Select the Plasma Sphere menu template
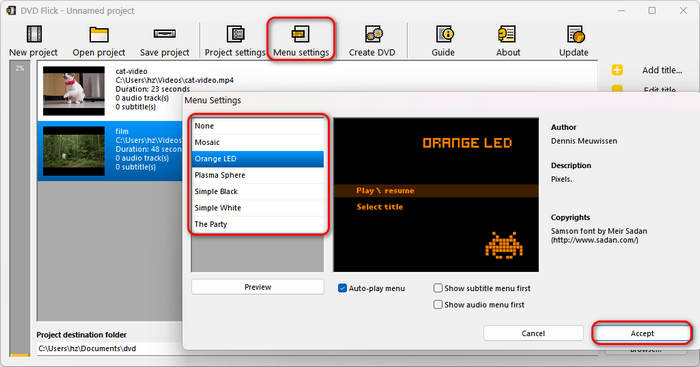Viewport: 700px width, 367px height. (258, 175)
